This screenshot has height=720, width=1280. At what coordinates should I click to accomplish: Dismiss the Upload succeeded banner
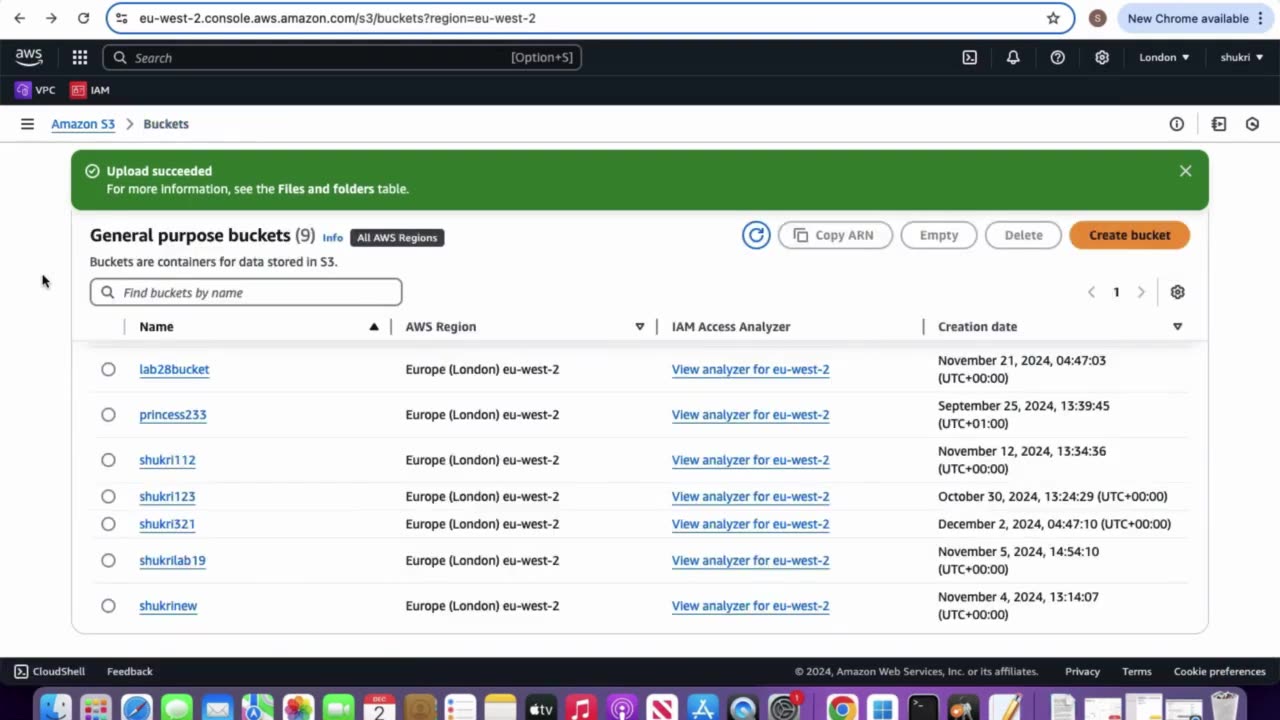1185,171
